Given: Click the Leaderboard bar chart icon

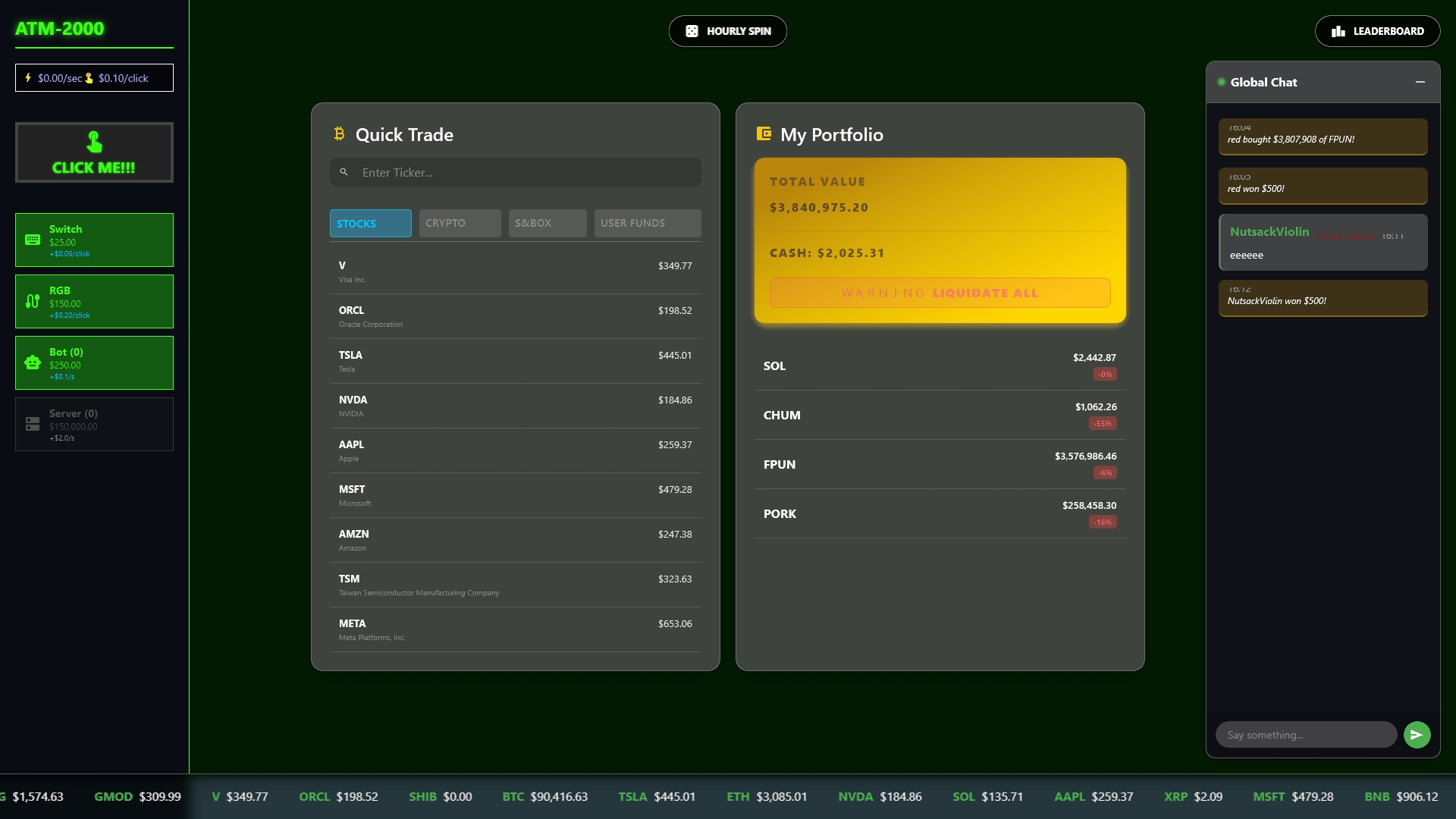Looking at the screenshot, I should tap(1338, 31).
